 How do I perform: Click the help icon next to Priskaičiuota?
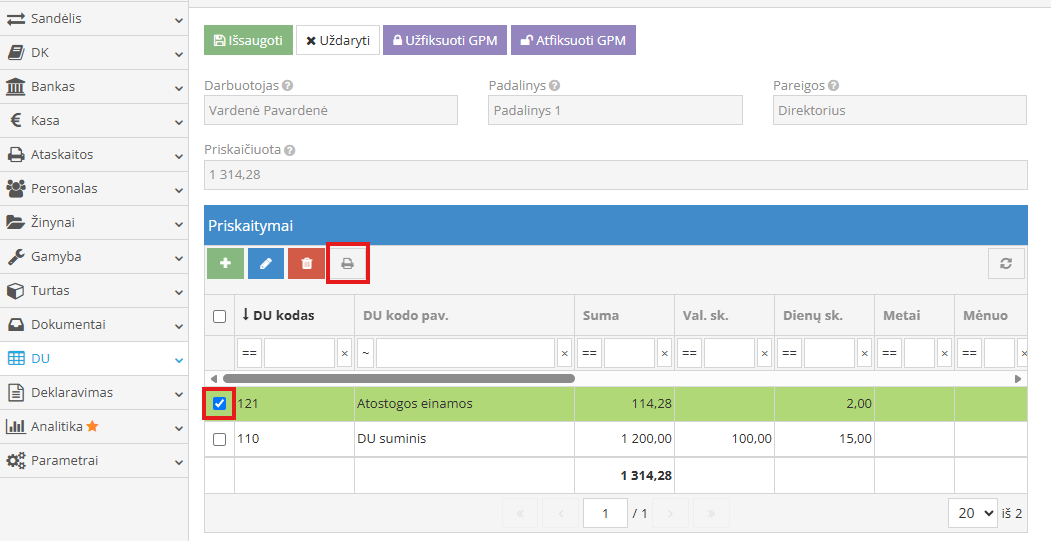point(290,150)
